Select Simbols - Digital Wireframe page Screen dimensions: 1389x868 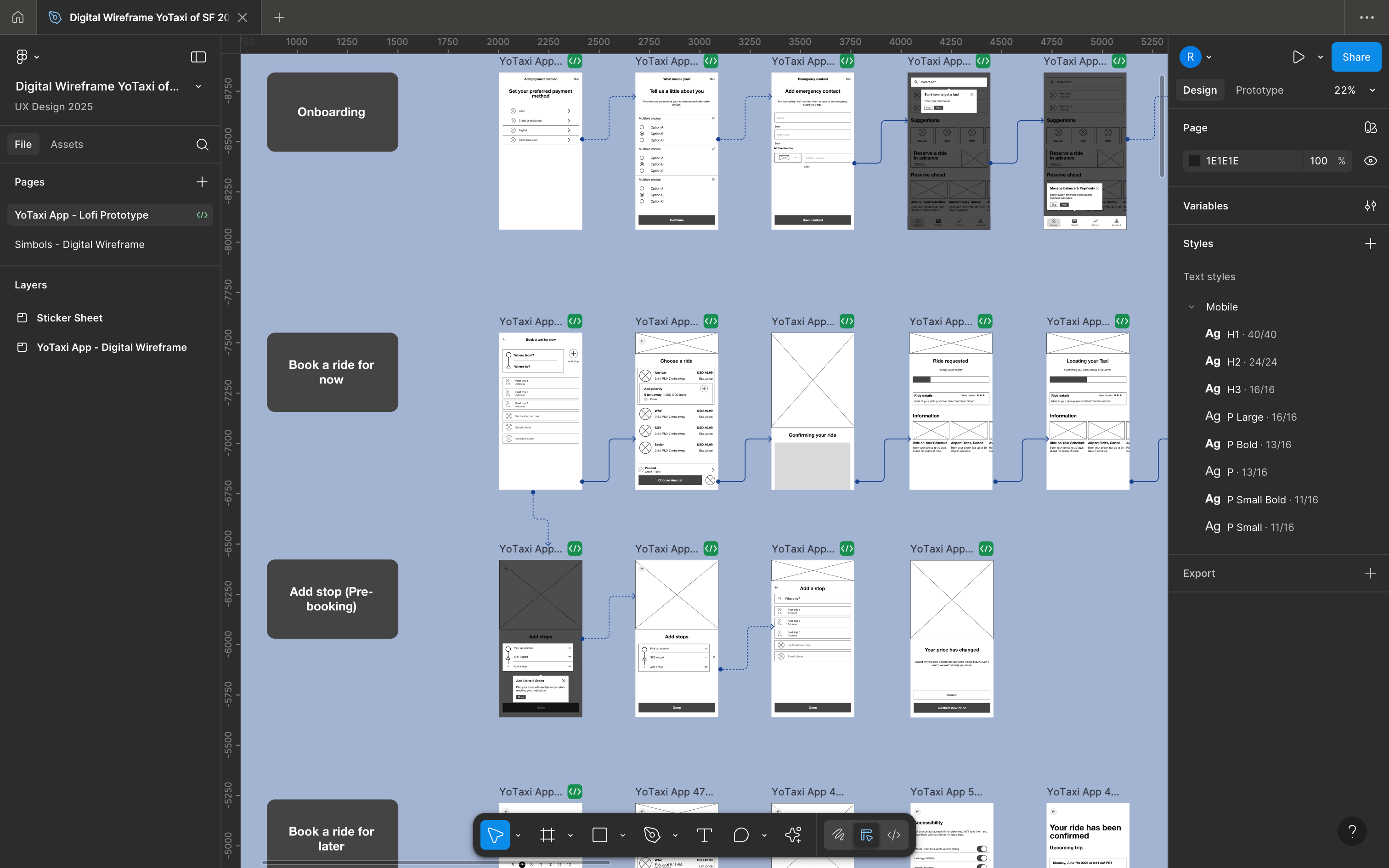click(x=79, y=244)
